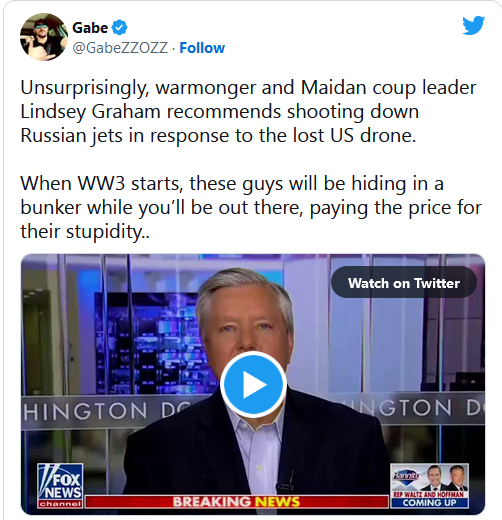Viewport: 502px width, 520px height.
Task: Click the Hannity logo in video corner
Action: pyautogui.click(x=406, y=476)
